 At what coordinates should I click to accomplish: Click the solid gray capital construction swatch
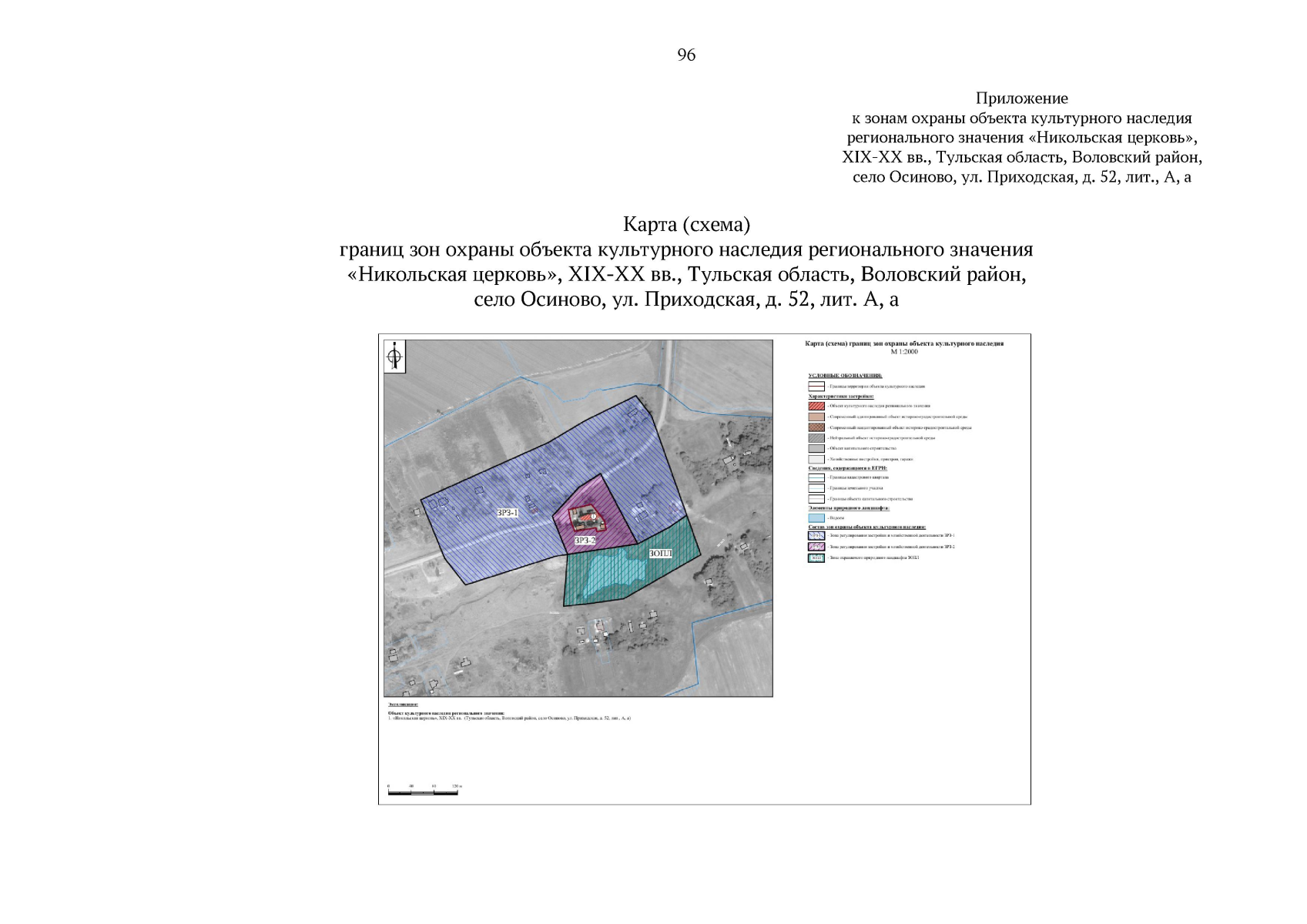coord(816,448)
